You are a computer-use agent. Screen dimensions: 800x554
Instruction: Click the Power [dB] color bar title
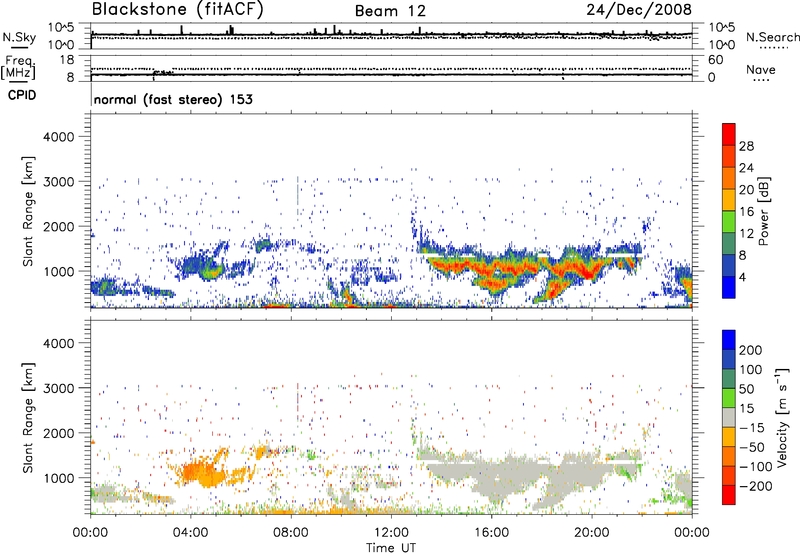(x=764, y=211)
